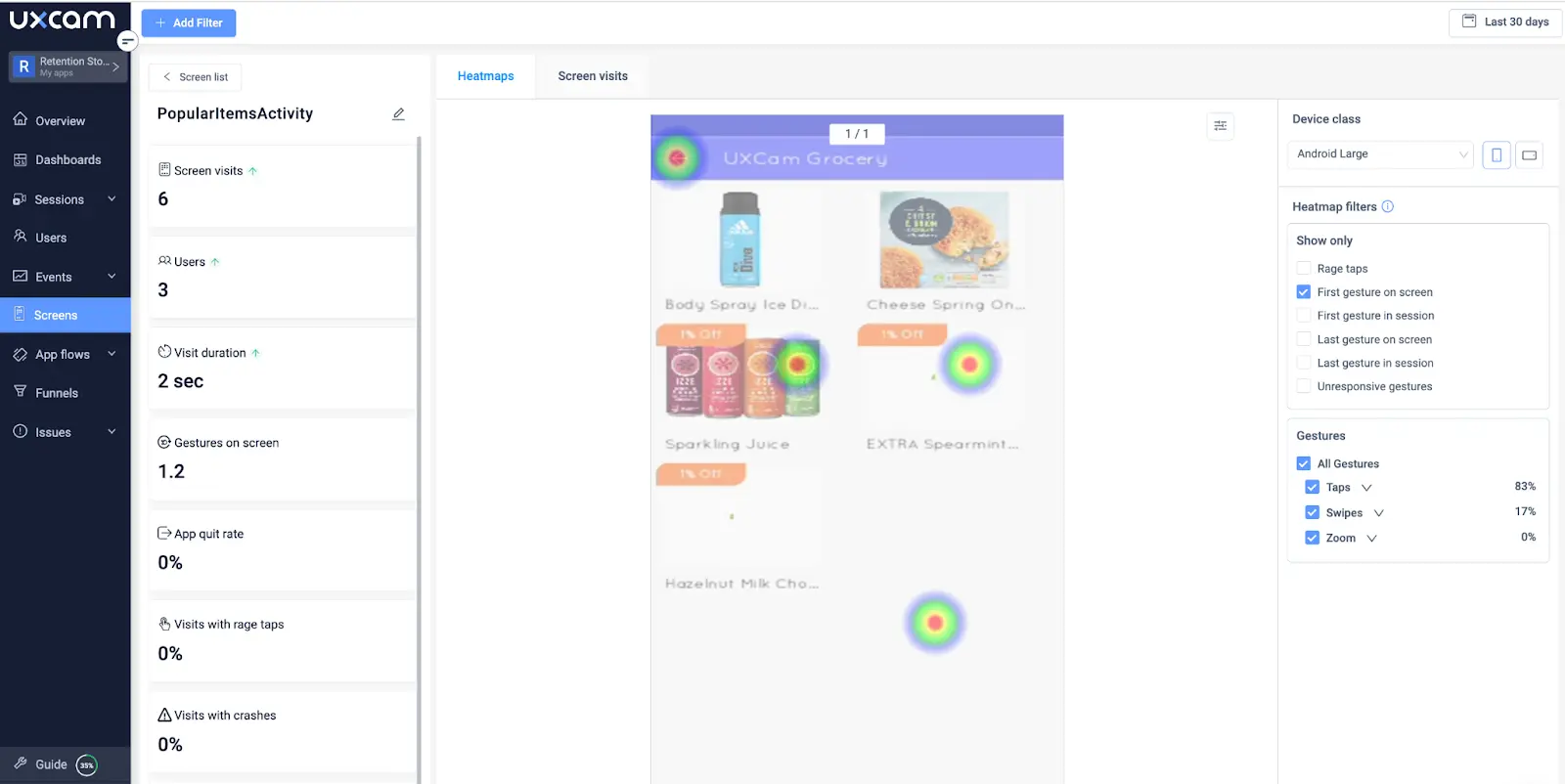This screenshot has height=784, width=1565.
Task: Go back to Screen list
Action: pos(196,77)
